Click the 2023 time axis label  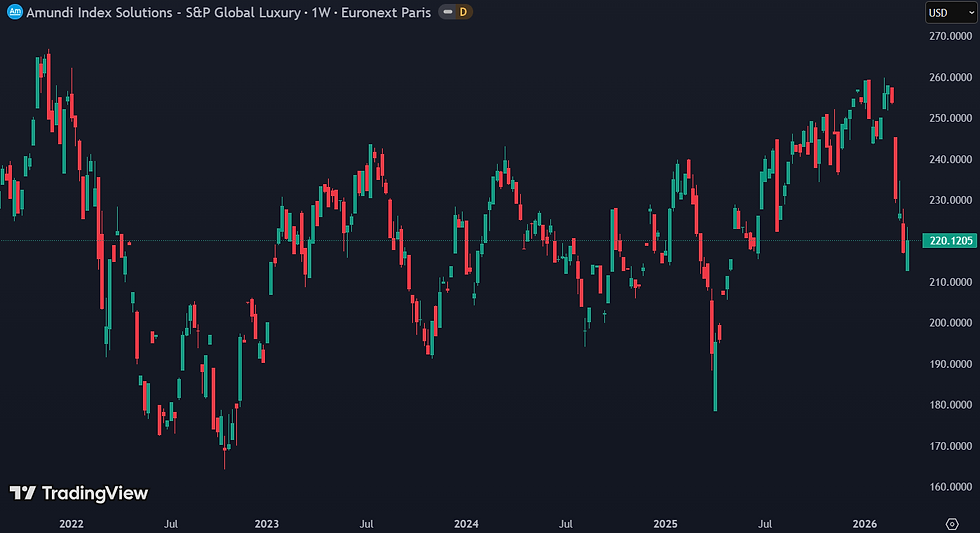267,524
